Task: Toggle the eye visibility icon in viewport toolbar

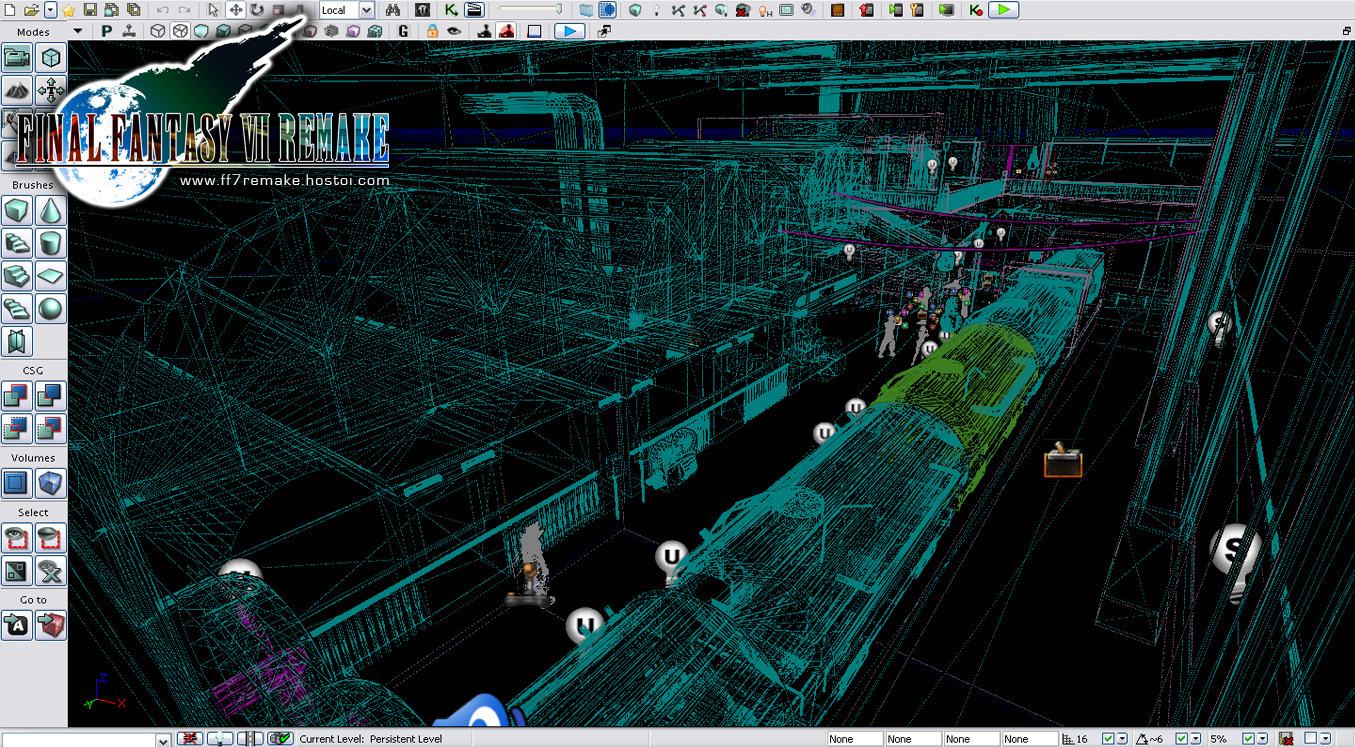Action: [452, 32]
